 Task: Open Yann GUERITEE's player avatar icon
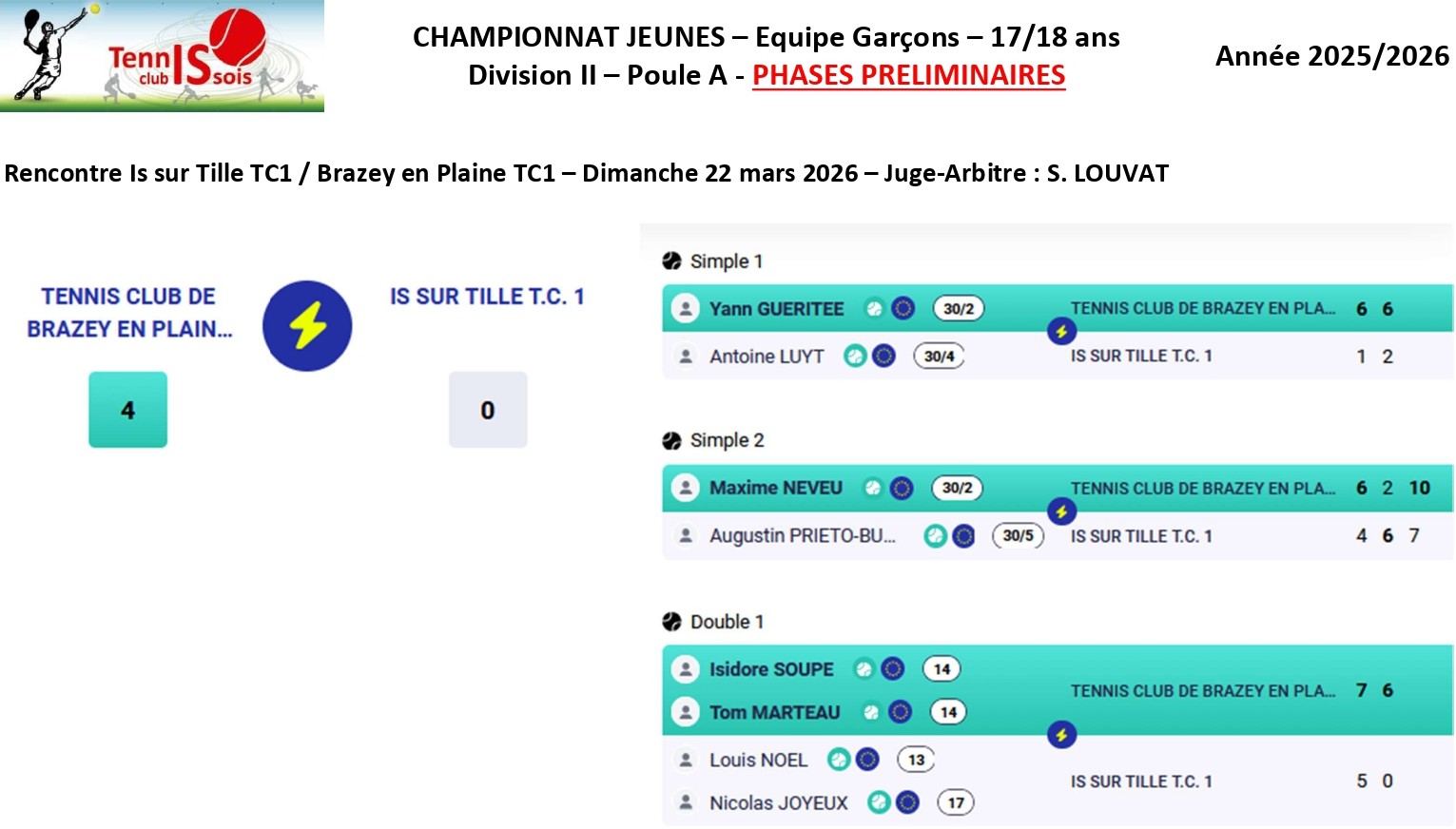[685, 309]
